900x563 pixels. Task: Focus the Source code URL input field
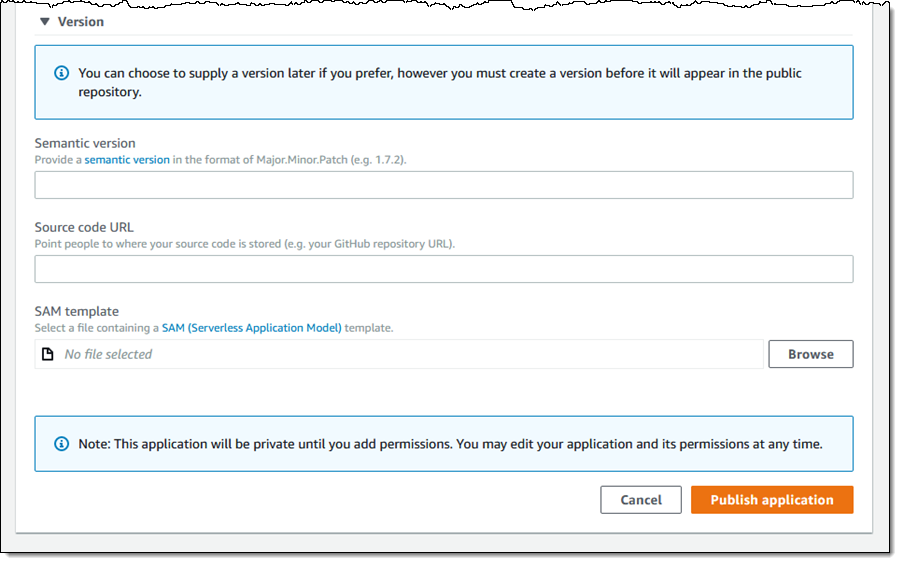[x=444, y=269]
